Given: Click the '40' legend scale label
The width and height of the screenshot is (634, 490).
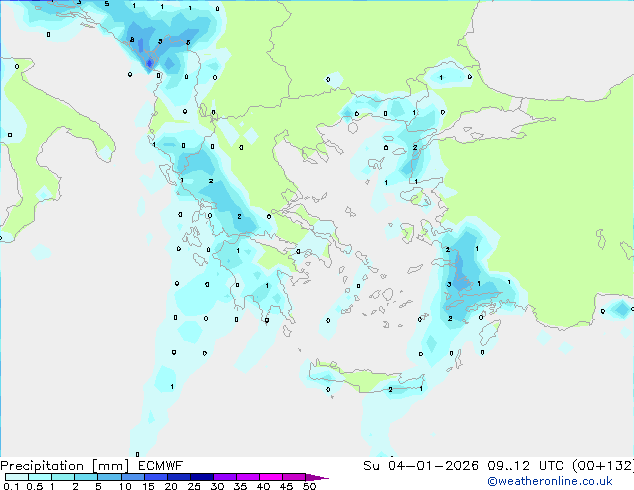Looking at the screenshot, I should pyautogui.click(x=263, y=486).
